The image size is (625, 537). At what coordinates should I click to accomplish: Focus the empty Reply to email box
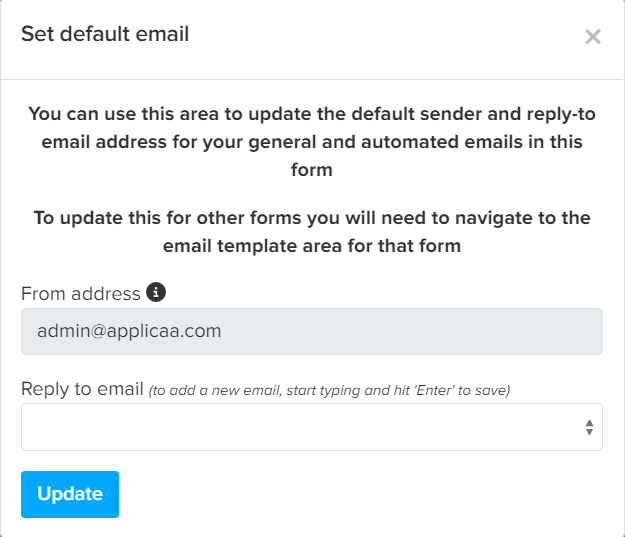tap(312, 427)
